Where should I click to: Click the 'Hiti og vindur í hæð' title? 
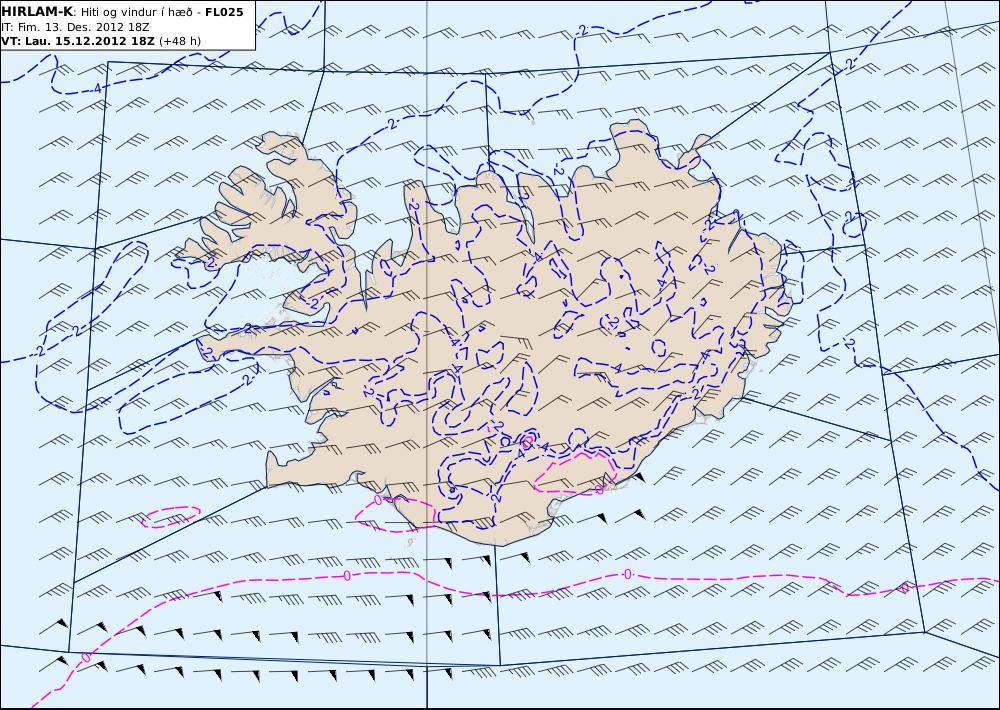pyautogui.click(x=136, y=13)
